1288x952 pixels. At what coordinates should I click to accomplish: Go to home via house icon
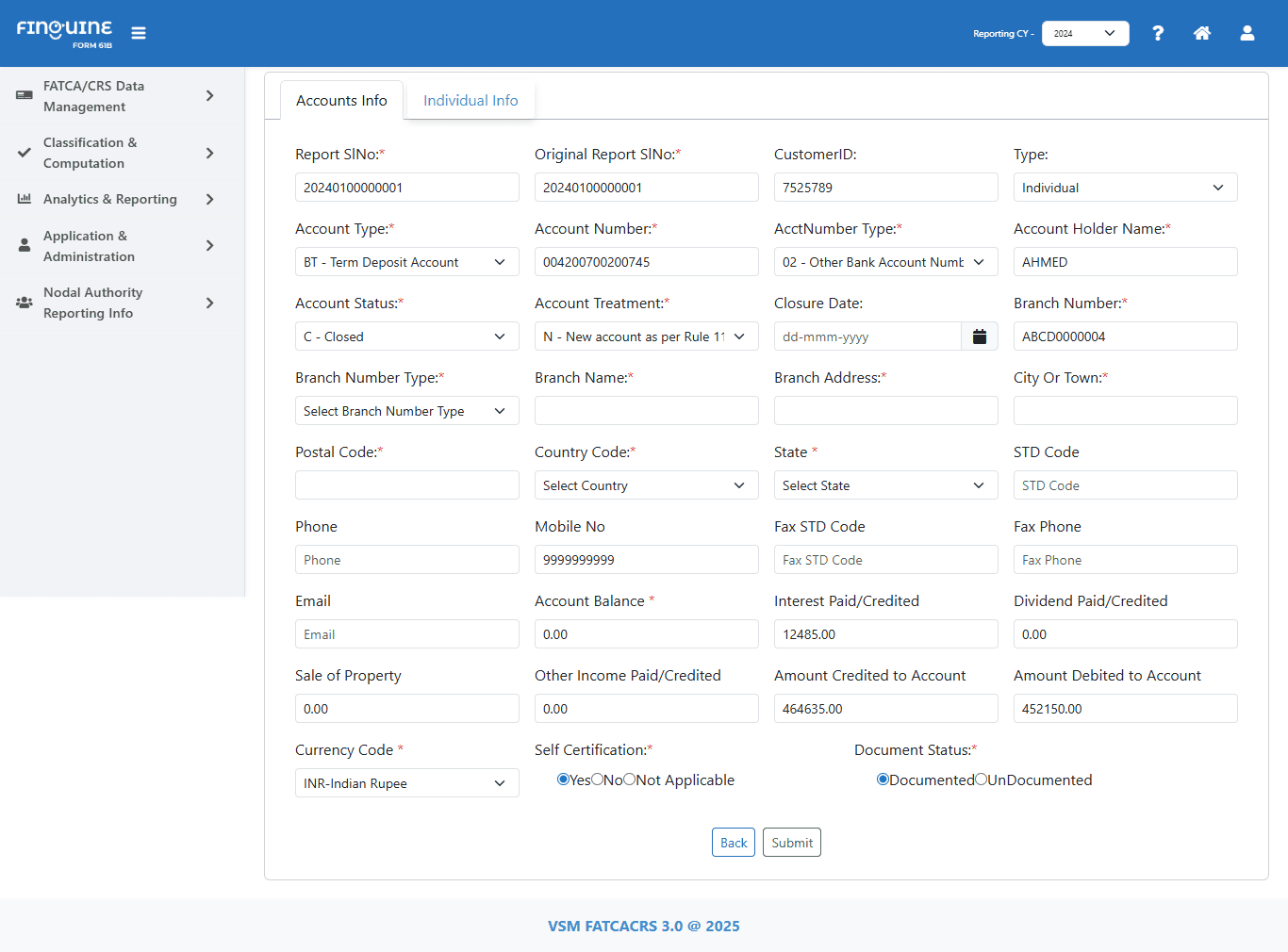(1202, 33)
